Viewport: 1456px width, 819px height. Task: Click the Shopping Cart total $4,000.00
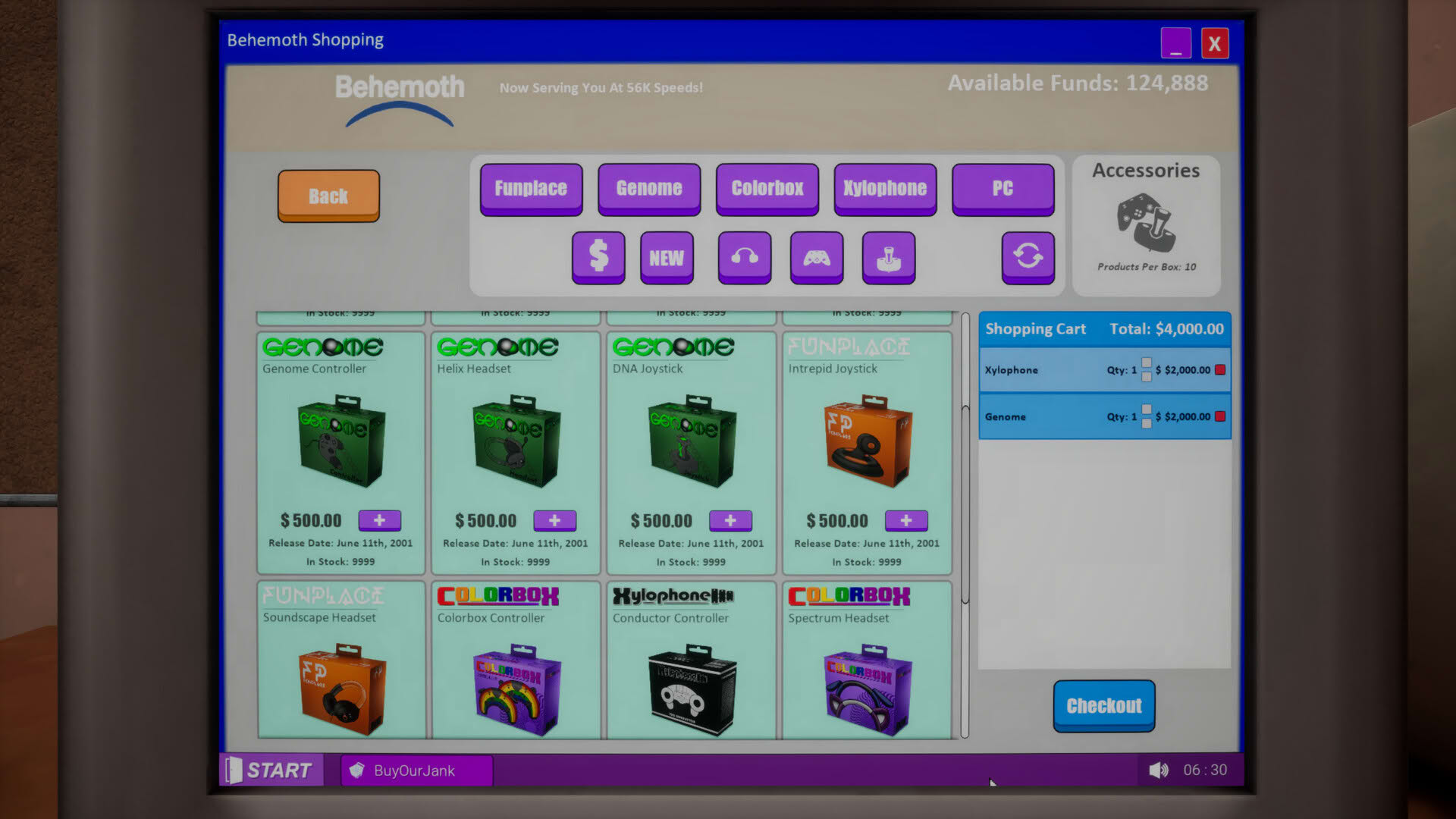(1166, 328)
